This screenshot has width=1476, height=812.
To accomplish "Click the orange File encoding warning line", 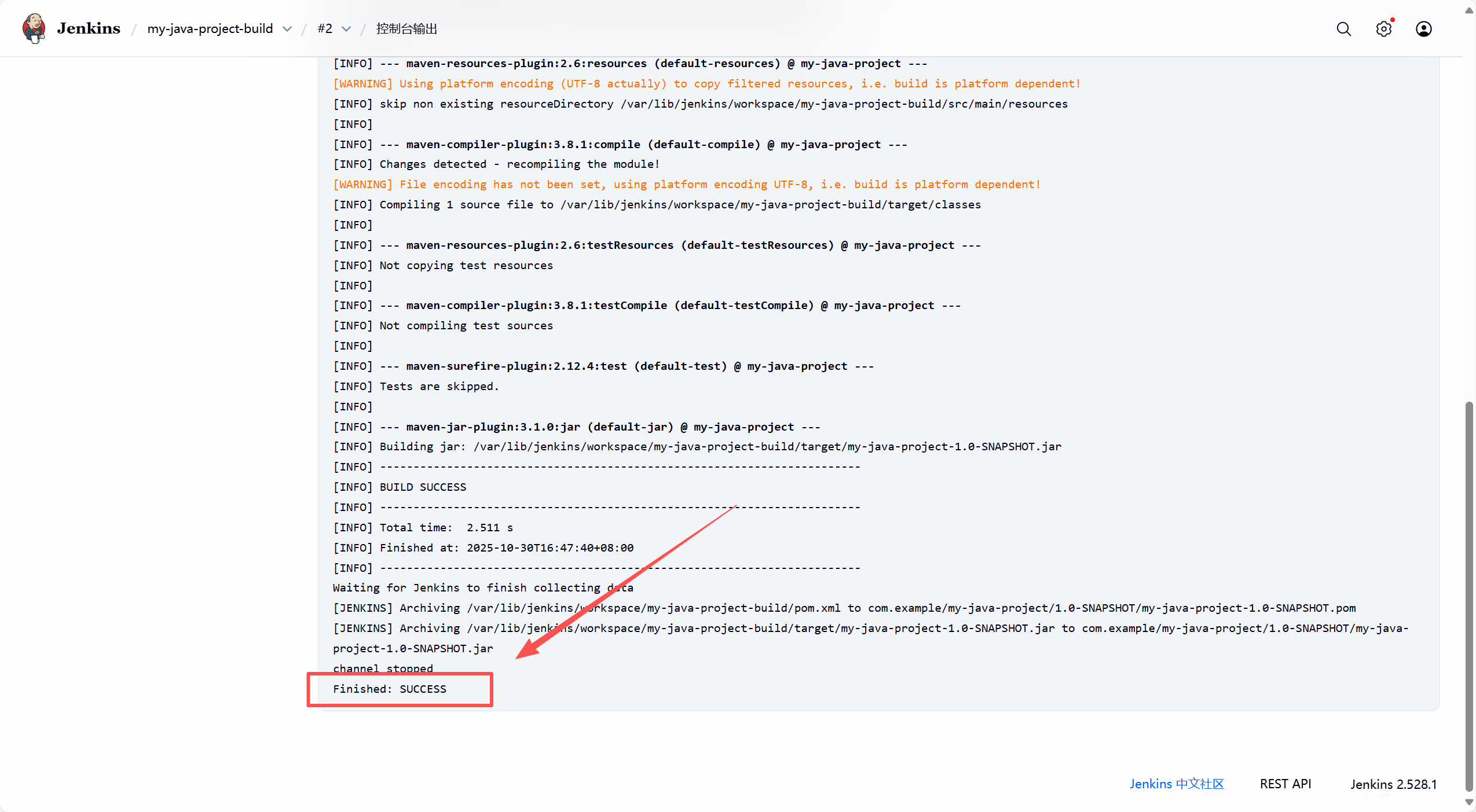I will click(686, 184).
